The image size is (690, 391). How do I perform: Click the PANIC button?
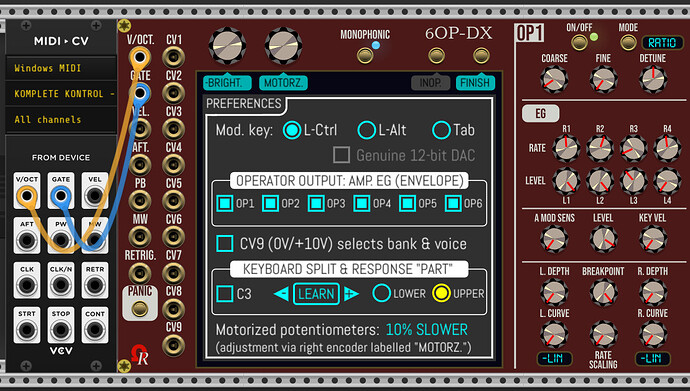click(x=140, y=308)
